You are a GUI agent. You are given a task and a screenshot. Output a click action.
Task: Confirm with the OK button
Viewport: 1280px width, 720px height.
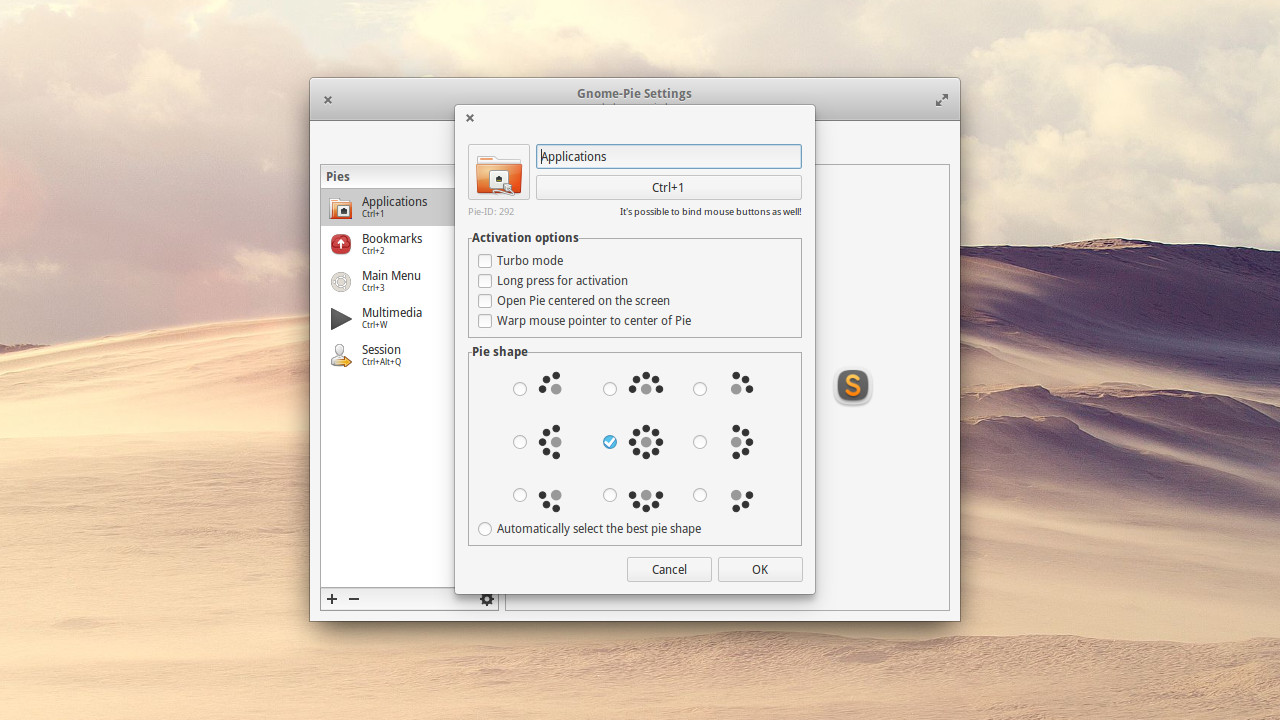click(x=760, y=569)
